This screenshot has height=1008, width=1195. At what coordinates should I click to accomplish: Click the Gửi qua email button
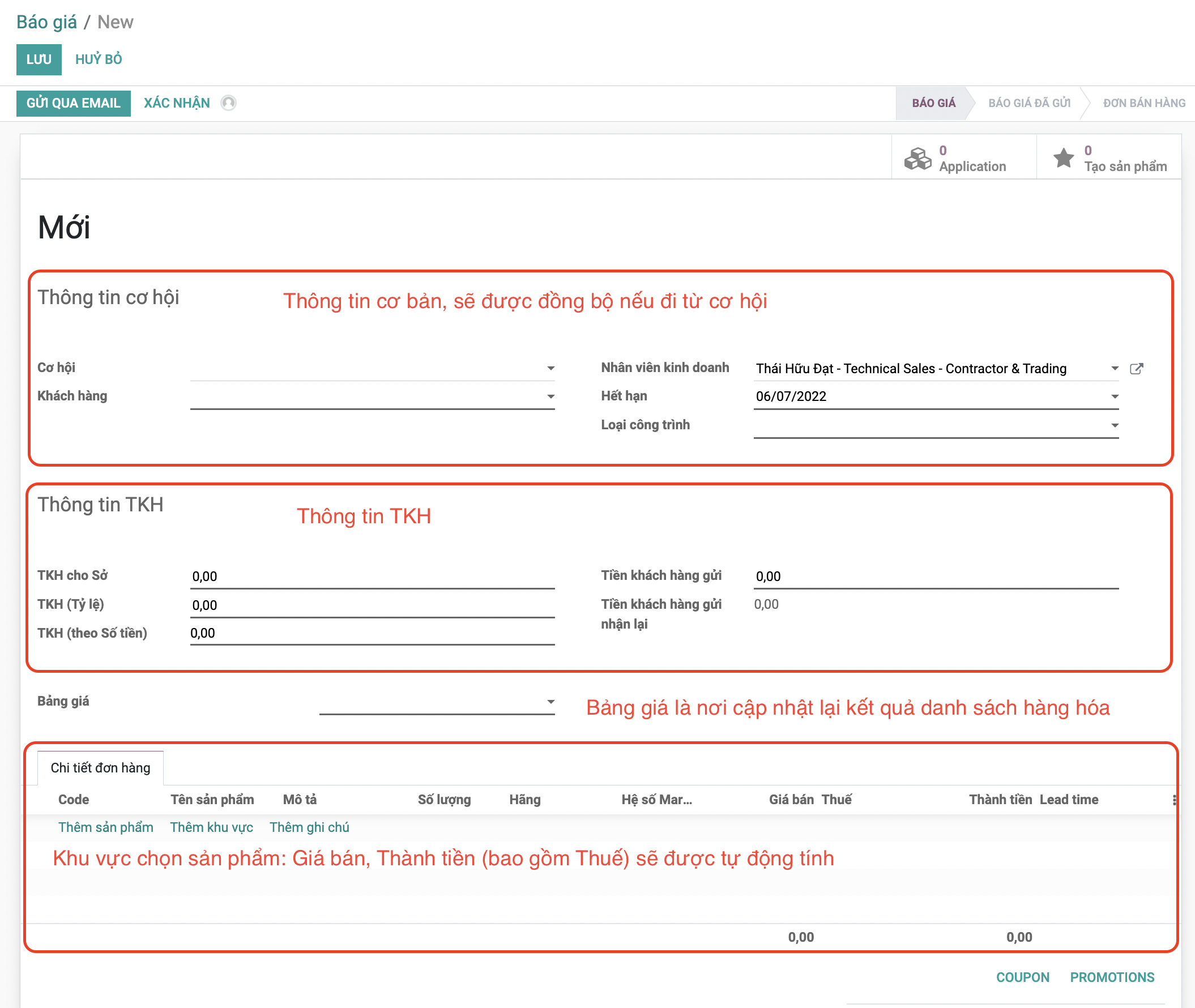[73, 103]
